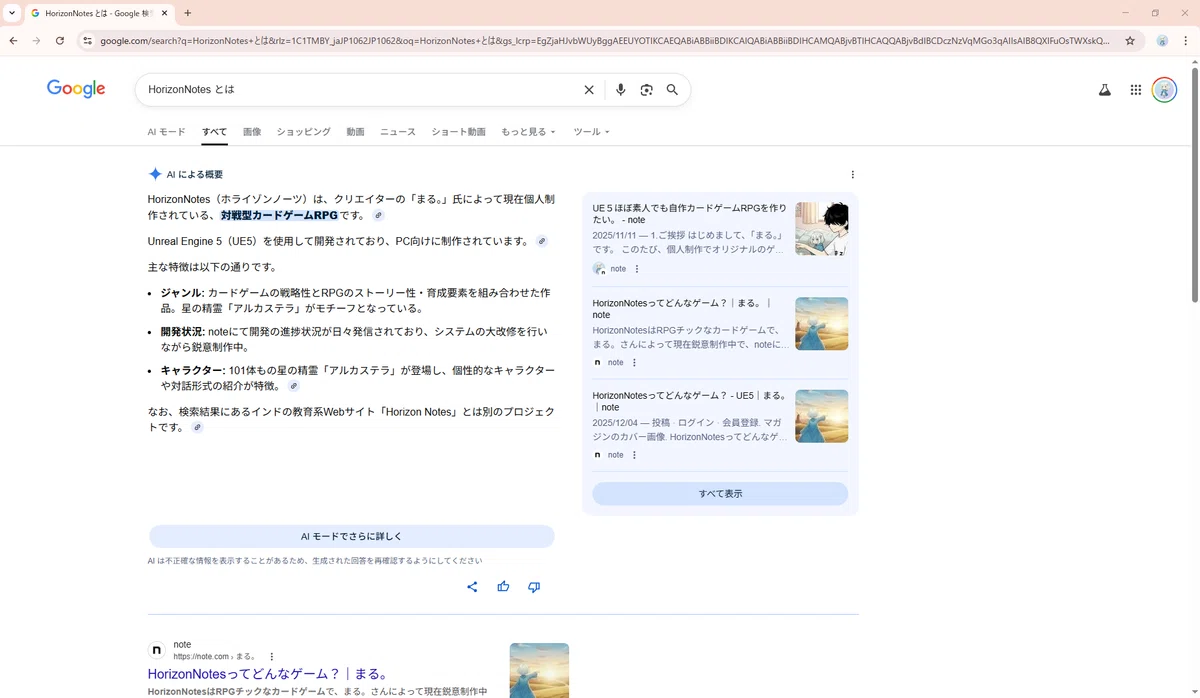Open Chrome three-dot menu
Image resolution: width=1200 pixels, height=698 pixels.
pos(1186,41)
